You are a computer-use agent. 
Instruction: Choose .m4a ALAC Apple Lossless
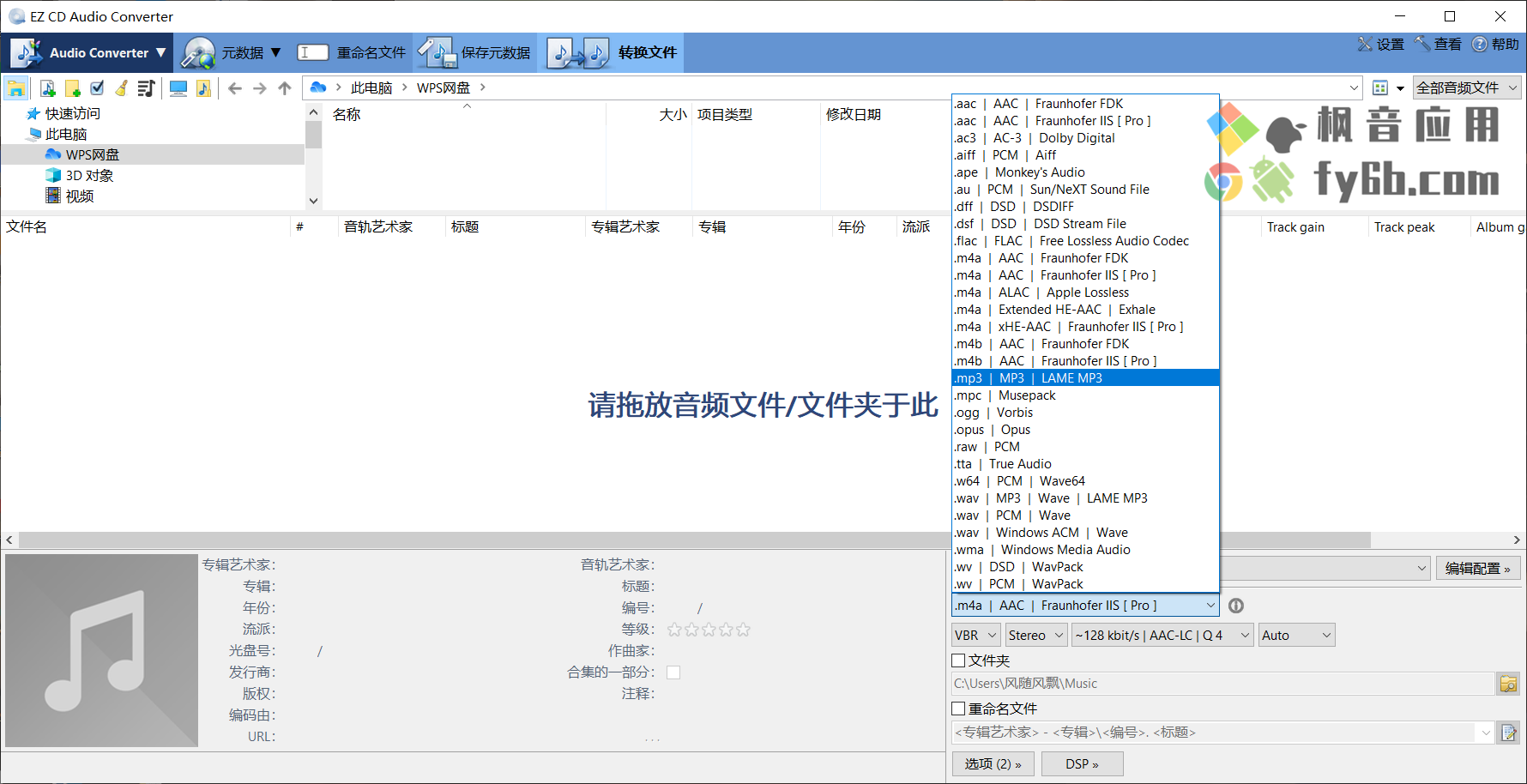click(x=1085, y=292)
